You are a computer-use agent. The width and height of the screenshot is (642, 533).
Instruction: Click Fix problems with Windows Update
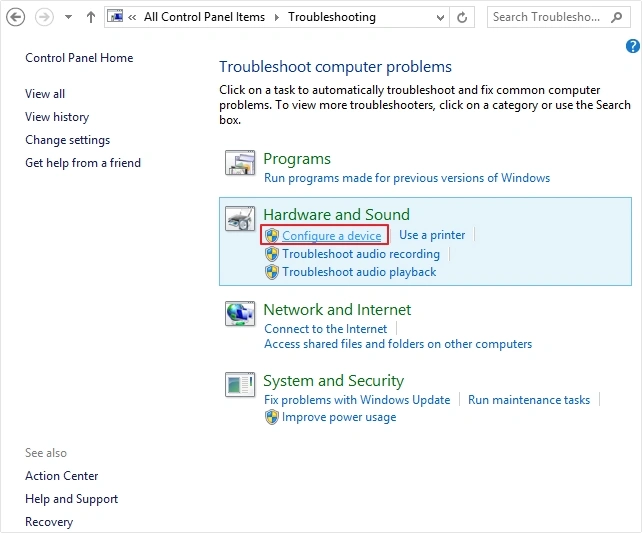click(x=357, y=400)
